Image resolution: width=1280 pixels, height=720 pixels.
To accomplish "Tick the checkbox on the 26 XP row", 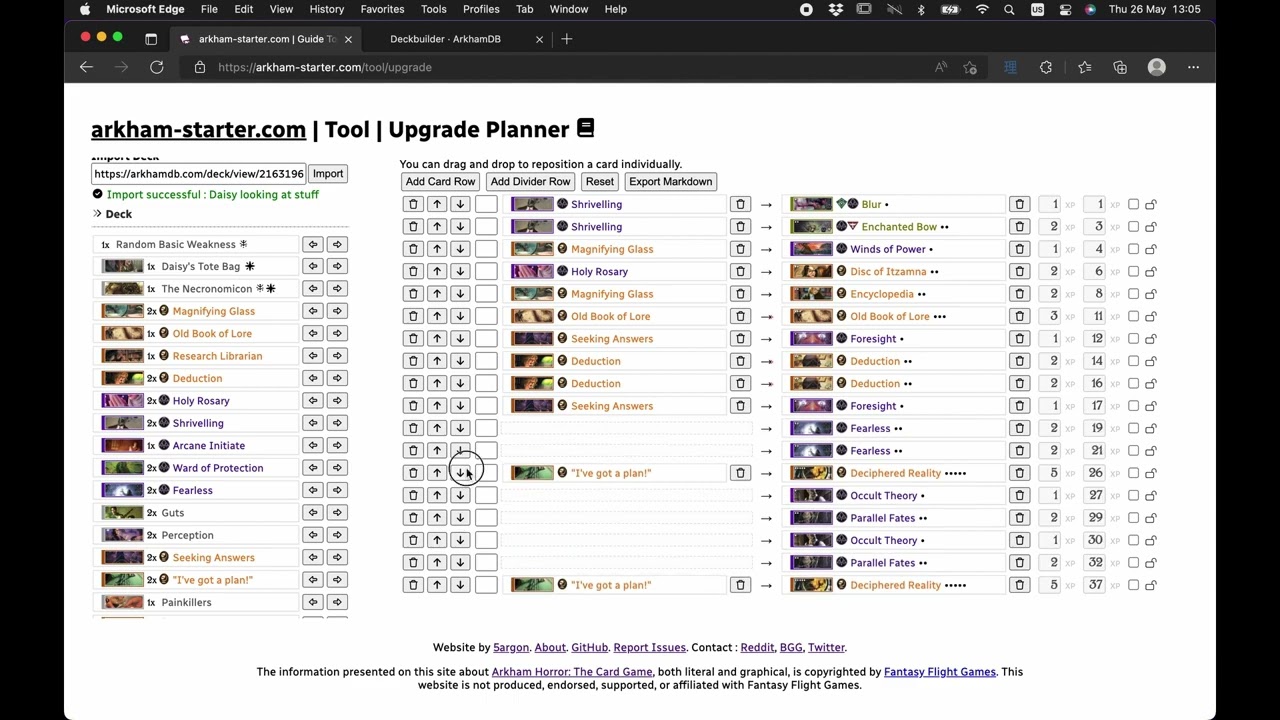I will (1133, 473).
